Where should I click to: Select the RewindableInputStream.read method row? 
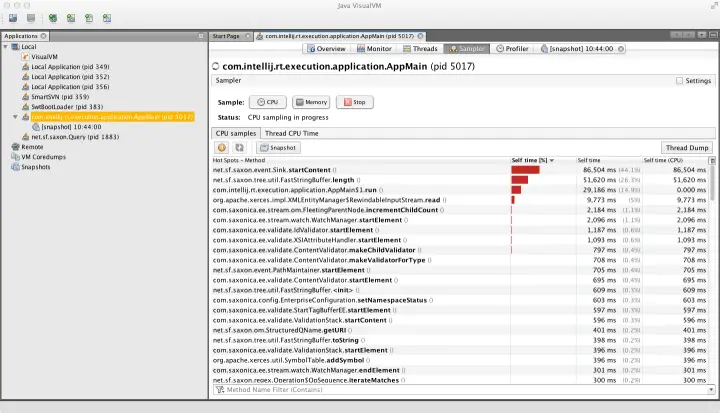coord(460,200)
